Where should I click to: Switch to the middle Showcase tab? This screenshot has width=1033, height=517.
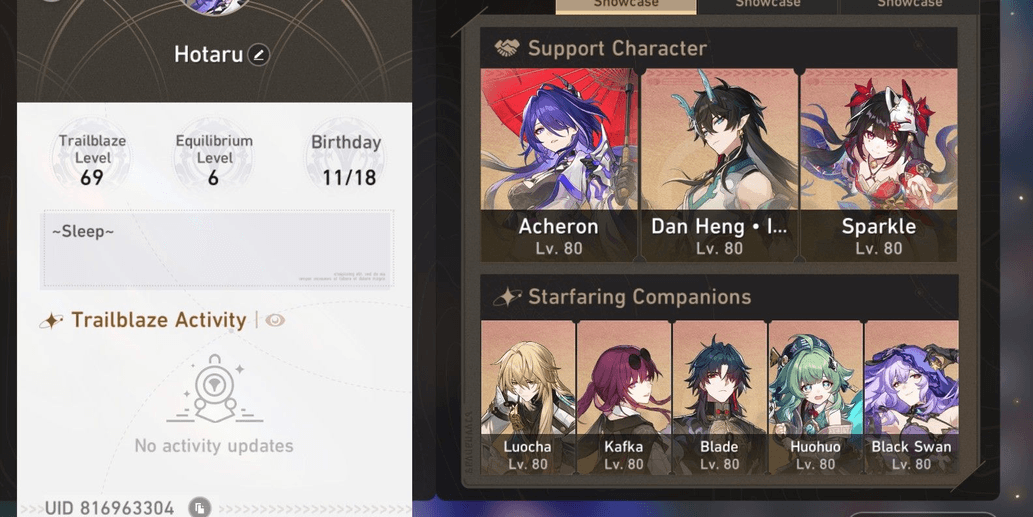pos(768,5)
